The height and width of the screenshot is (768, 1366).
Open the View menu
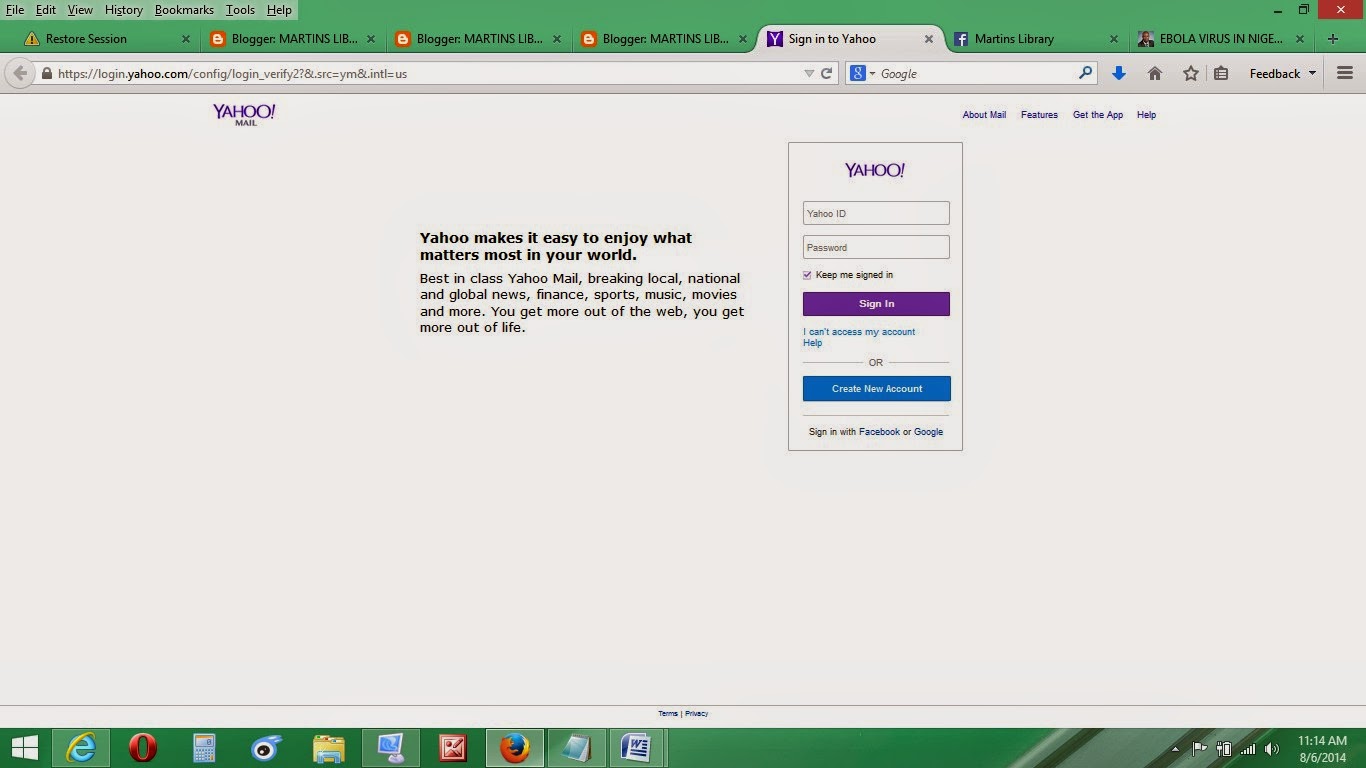point(80,10)
